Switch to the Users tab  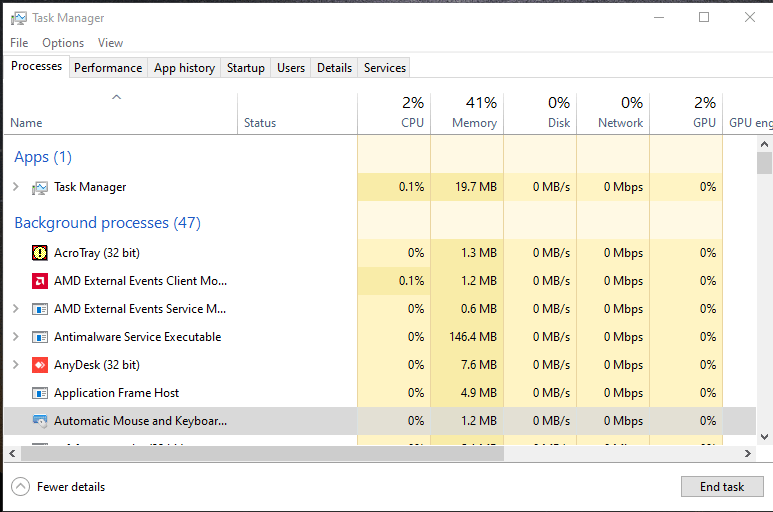click(x=291, y=68)
